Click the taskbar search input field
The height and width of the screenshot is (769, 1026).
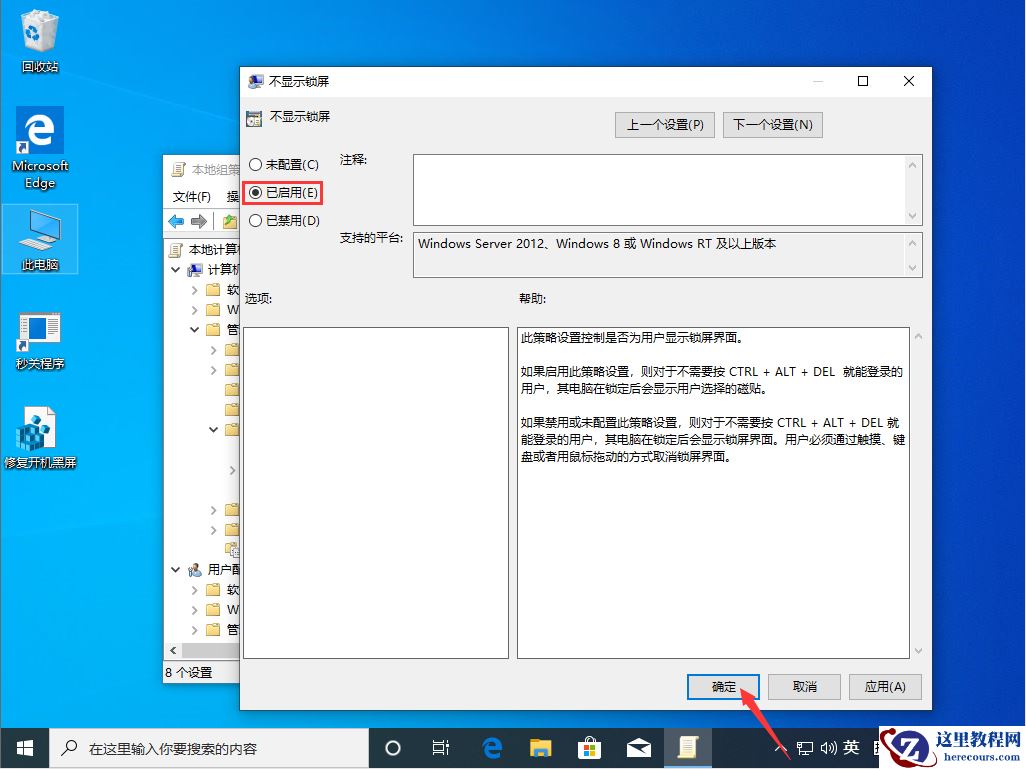(210, 747)
